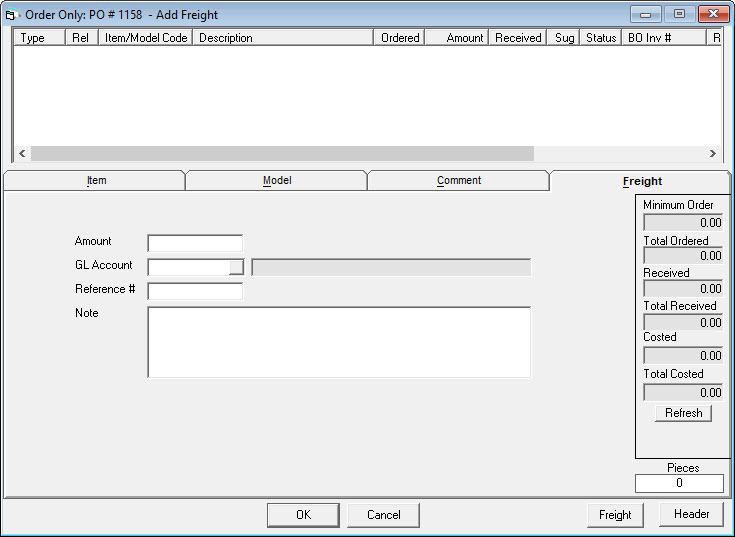This screenshot has width=735, height=537.
Task: Click the 'GL Account' label
Action: (104, 265)
